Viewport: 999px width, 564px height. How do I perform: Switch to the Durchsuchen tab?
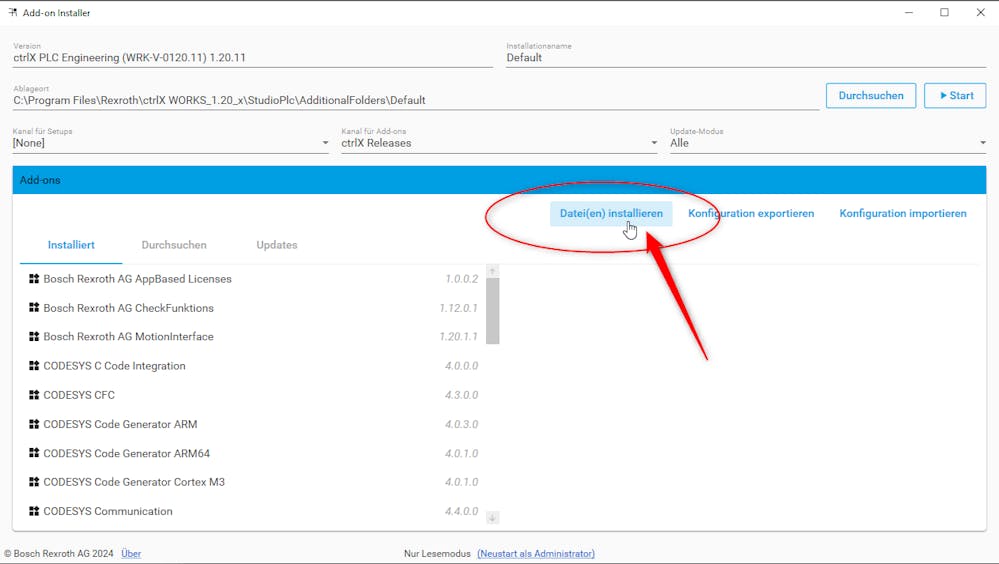(x=174, y=245)
